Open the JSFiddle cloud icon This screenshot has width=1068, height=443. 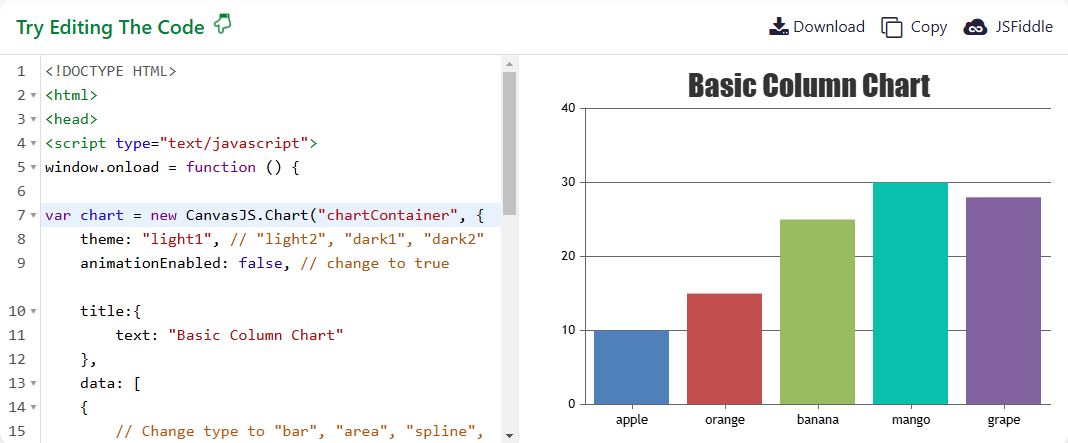coord(975,27)
